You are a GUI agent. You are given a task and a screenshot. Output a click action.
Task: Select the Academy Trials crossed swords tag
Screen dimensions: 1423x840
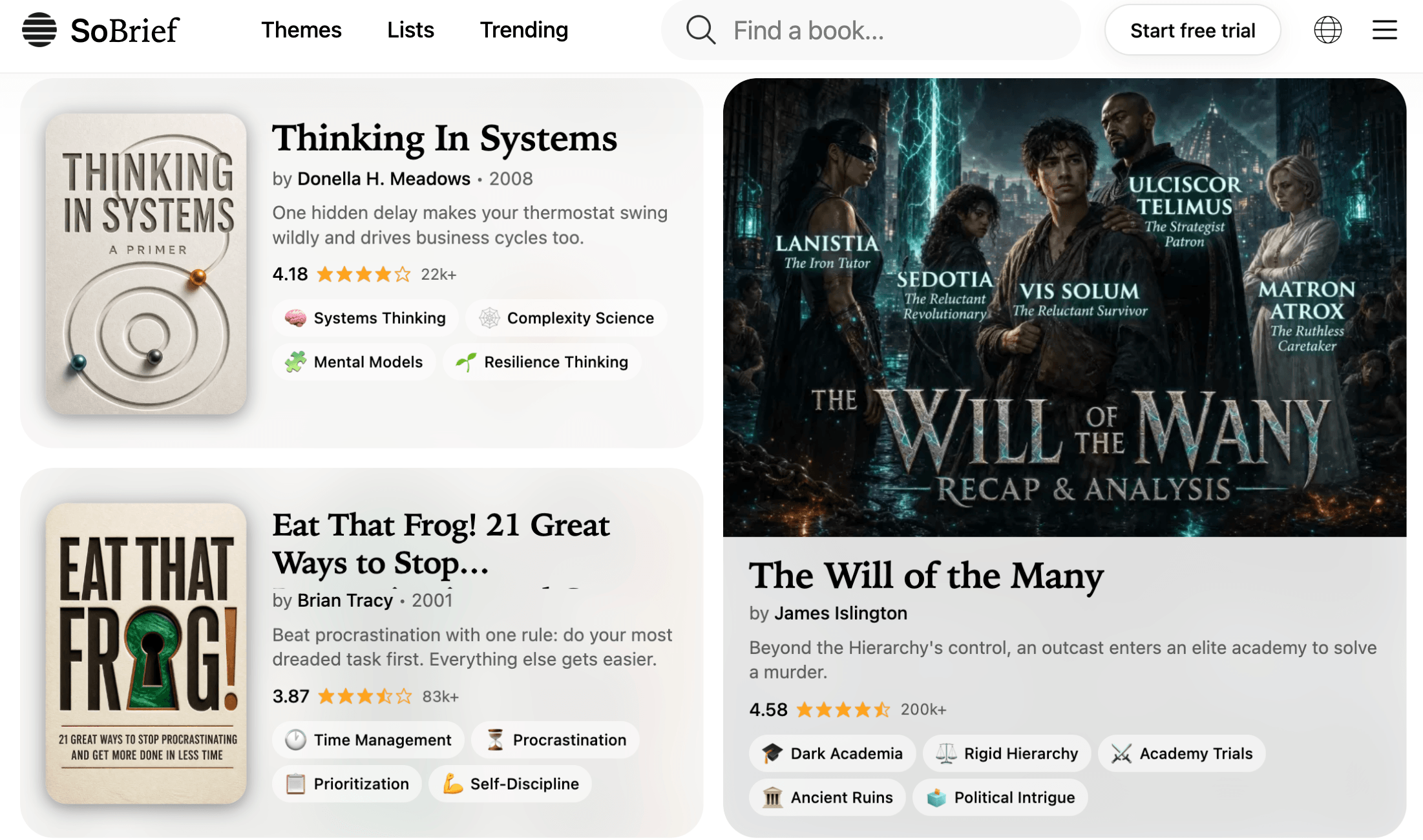1181,753
